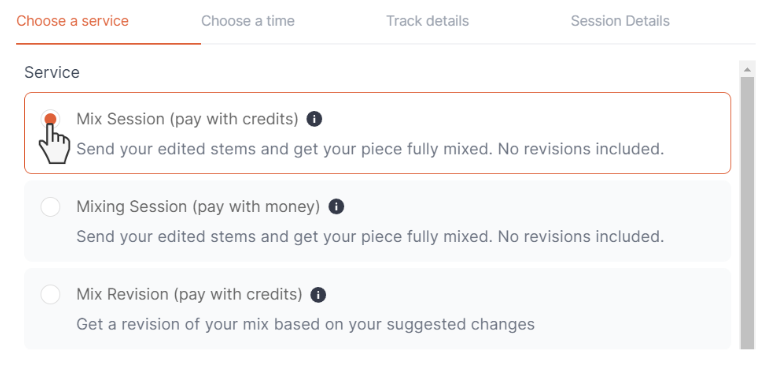Viewport: 768px width, 372px height.
Task: Open info icon beside Mix Session (pay with credits)
Action: pyautogui.click(x=314, y=119)
